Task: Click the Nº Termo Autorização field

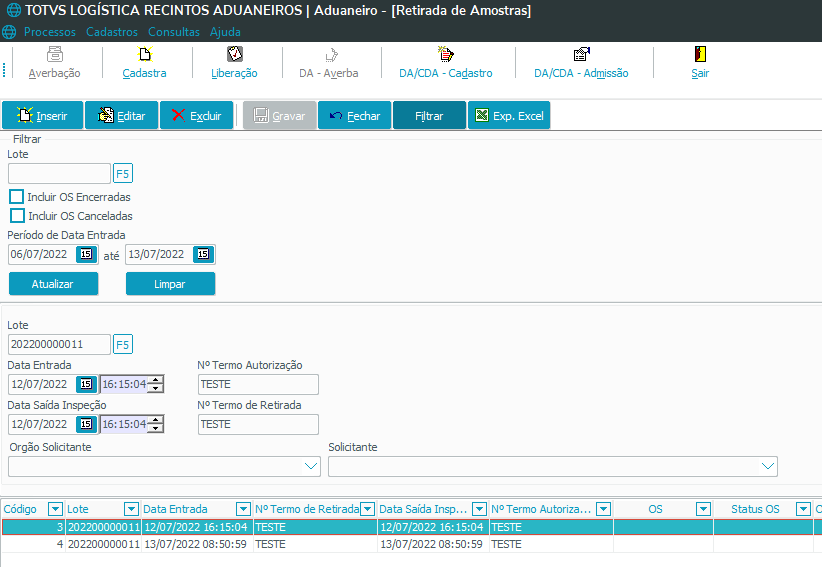Action: coord(258,384)
